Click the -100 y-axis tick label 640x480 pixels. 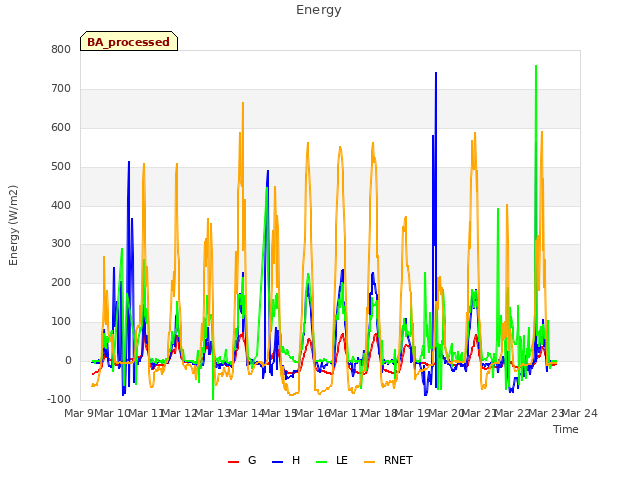59,399
